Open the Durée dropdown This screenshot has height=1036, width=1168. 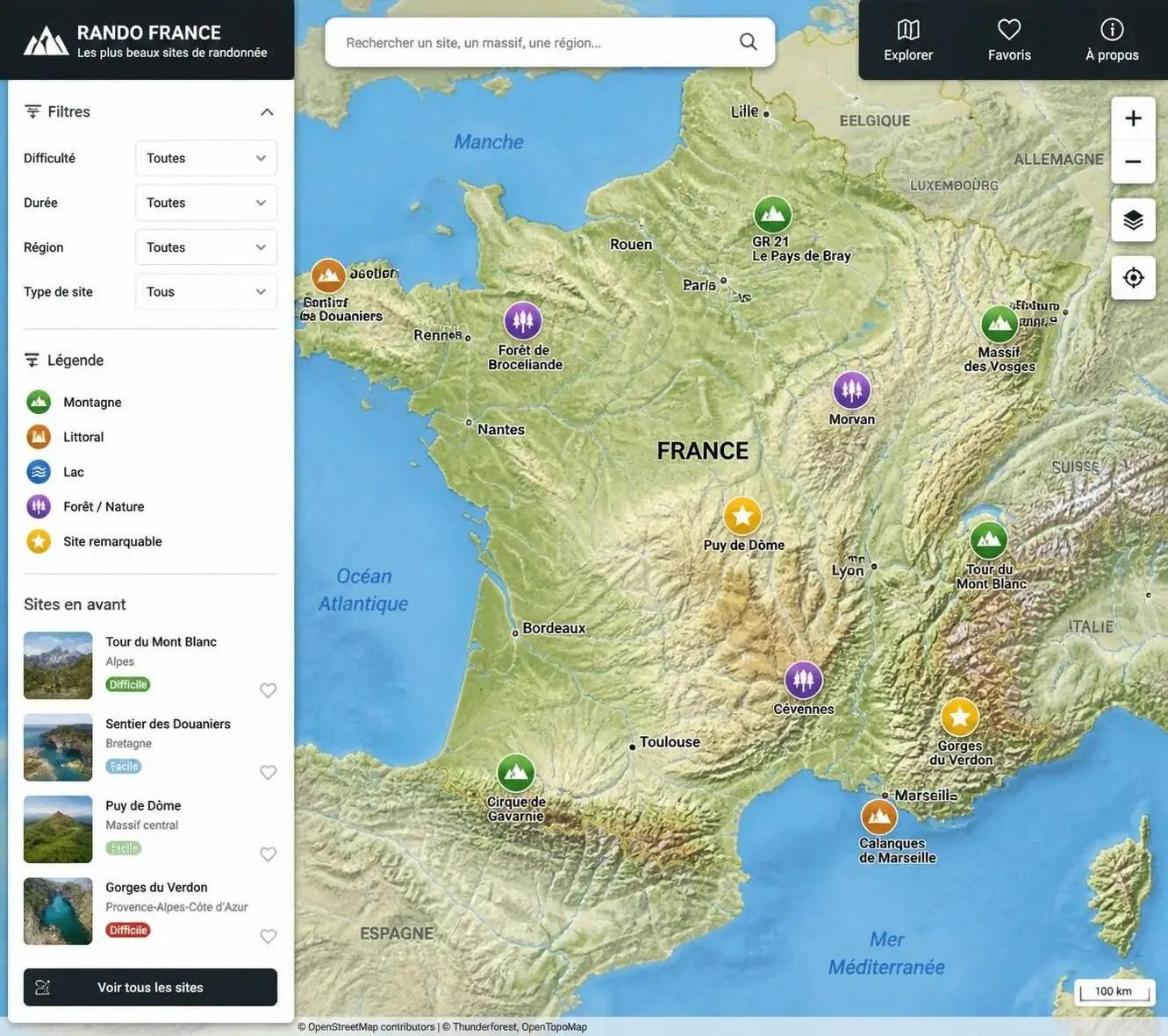pyautogui.click(x=206, y=203)
